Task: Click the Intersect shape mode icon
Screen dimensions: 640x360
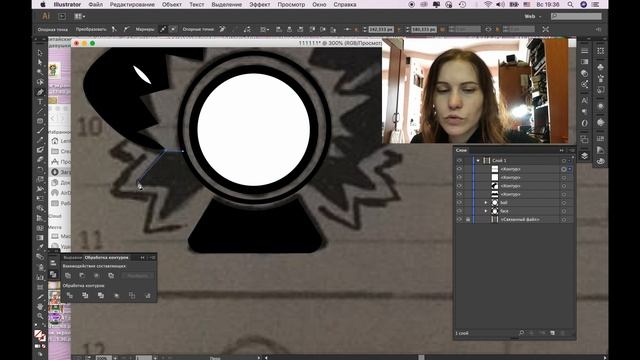Action: coord(97,276)
